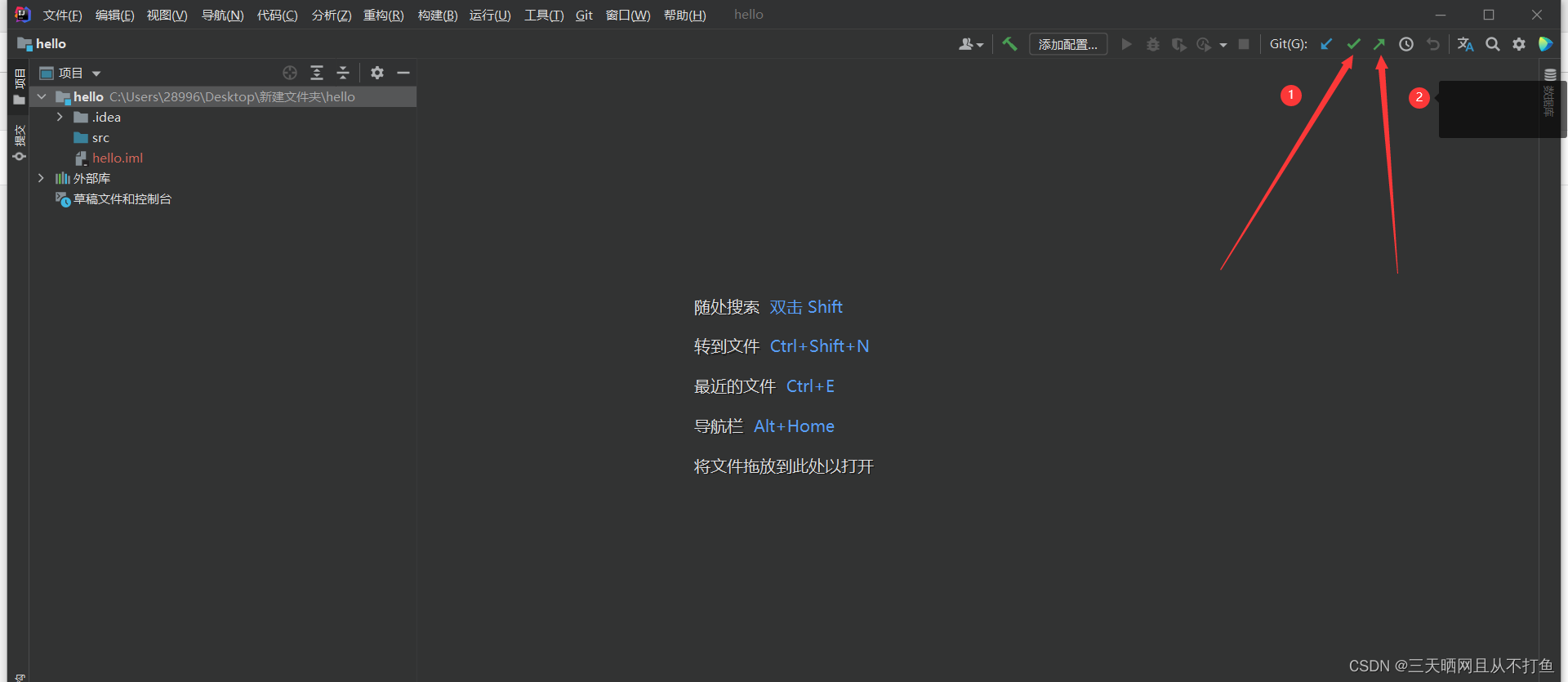
Task: Click the Git push green arrow
Action: click(1379, 44)
